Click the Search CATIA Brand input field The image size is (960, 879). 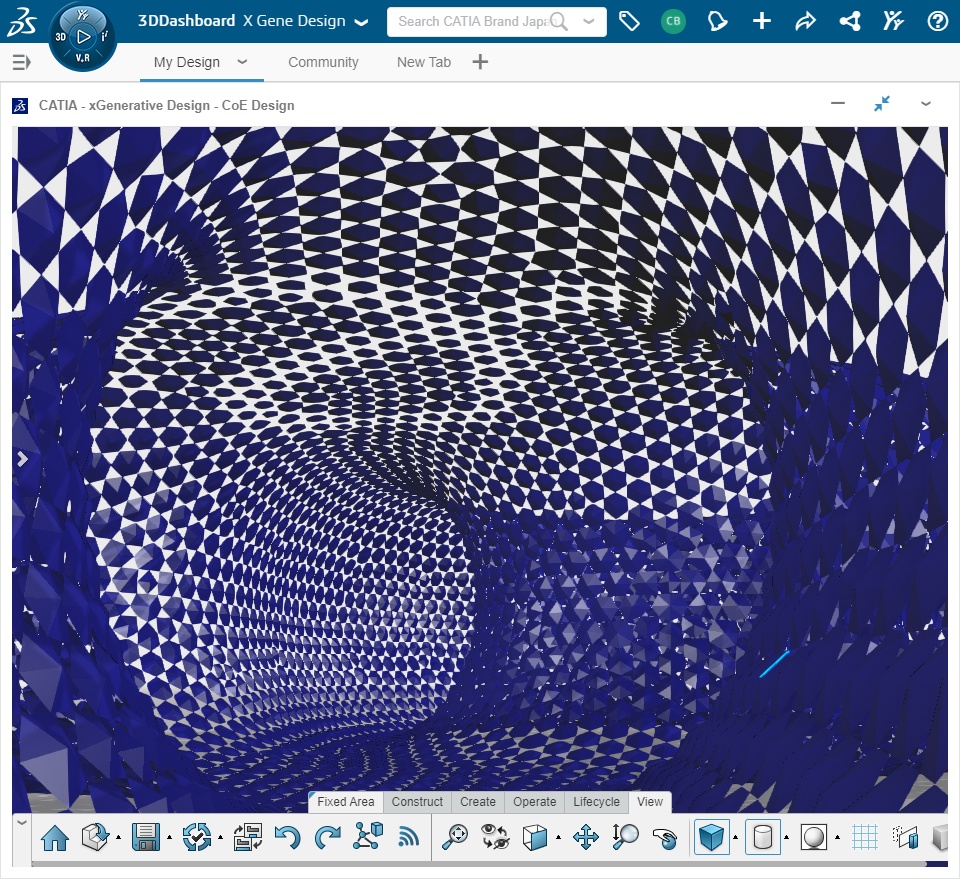click(471, 21)
